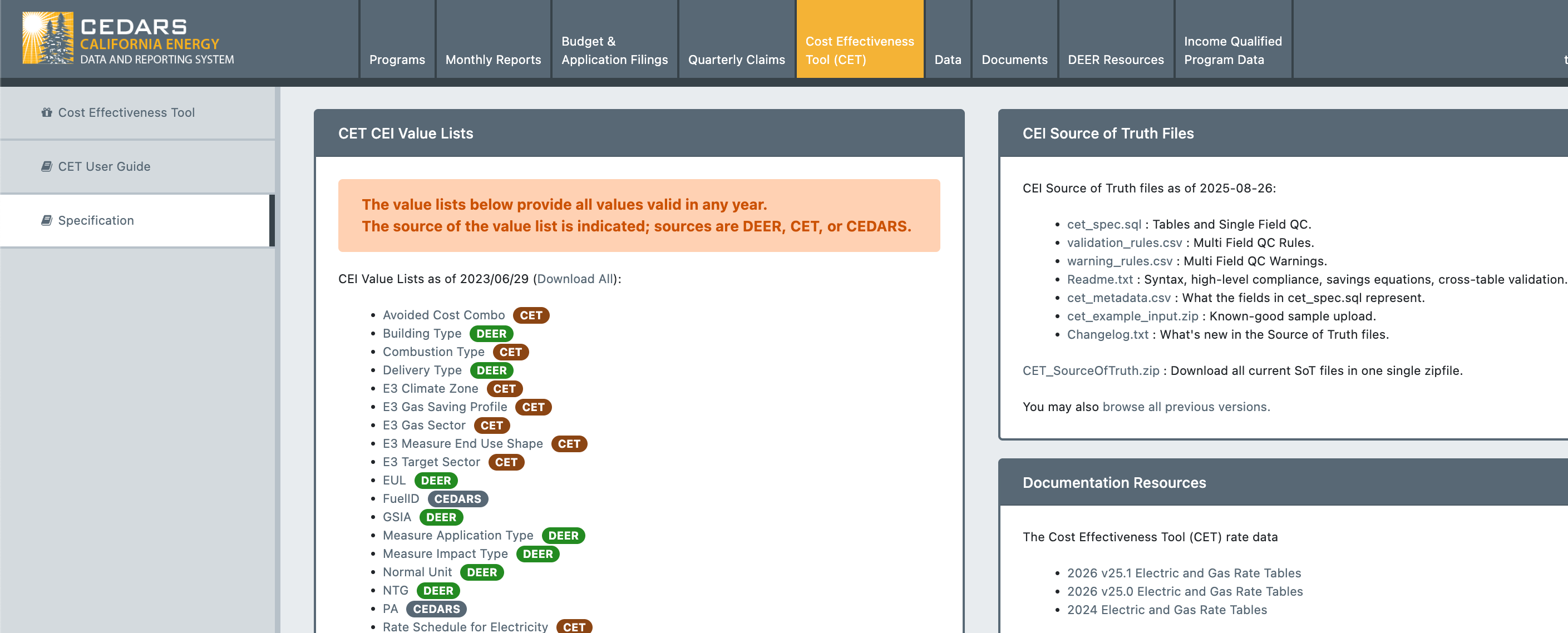The height and width of the screenshot is (633, 1568).
Task: Click the CET User Guide book icon
Action: 46,167
